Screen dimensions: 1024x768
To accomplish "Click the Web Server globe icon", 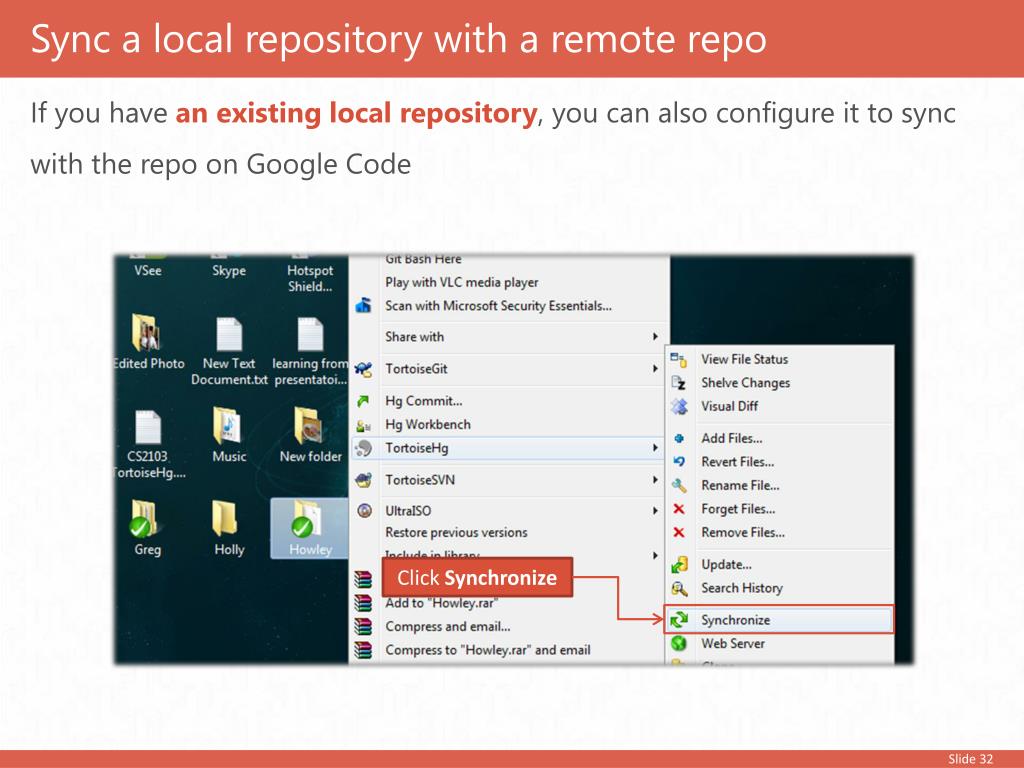I will pos(679,643).
